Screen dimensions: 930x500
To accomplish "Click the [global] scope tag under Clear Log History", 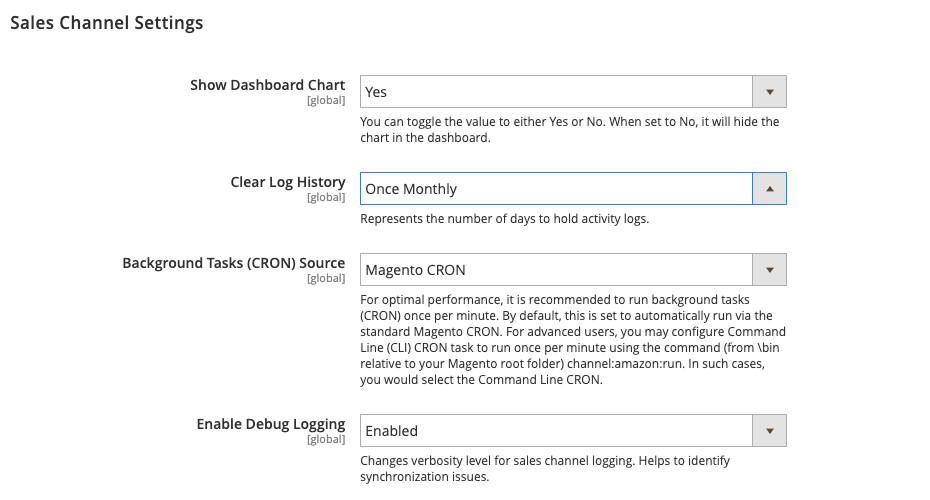I will (x=326, y=198).
